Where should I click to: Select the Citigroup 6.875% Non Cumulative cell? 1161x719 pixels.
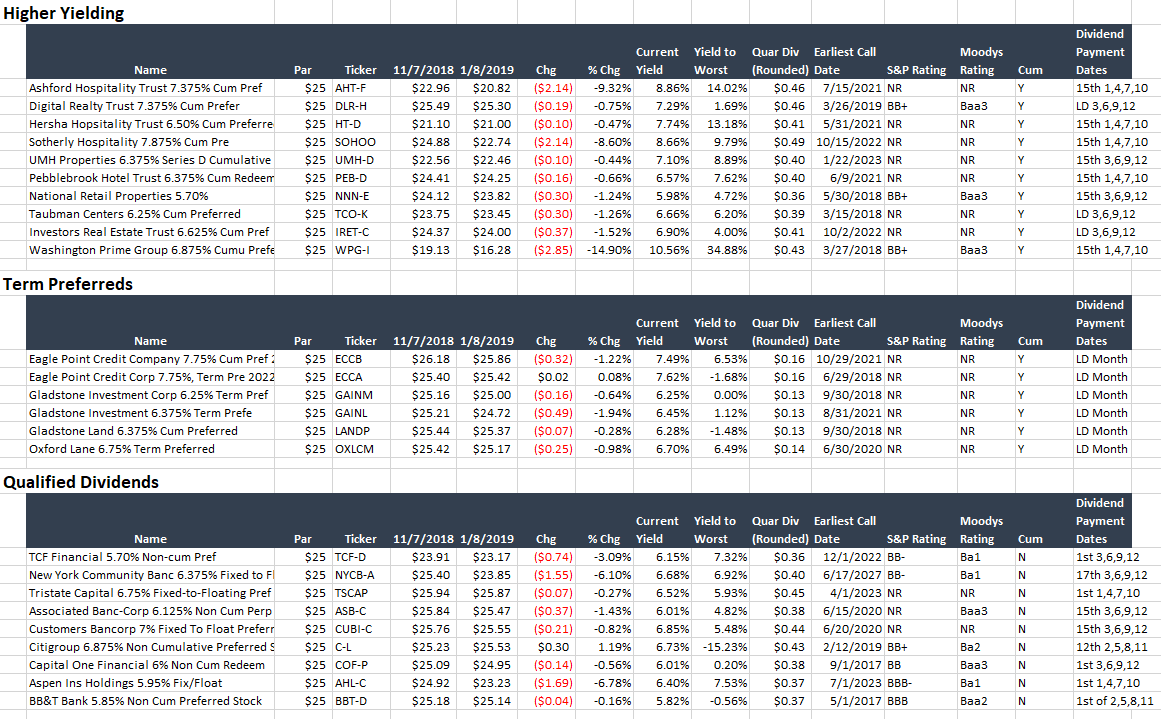(150, 647)
